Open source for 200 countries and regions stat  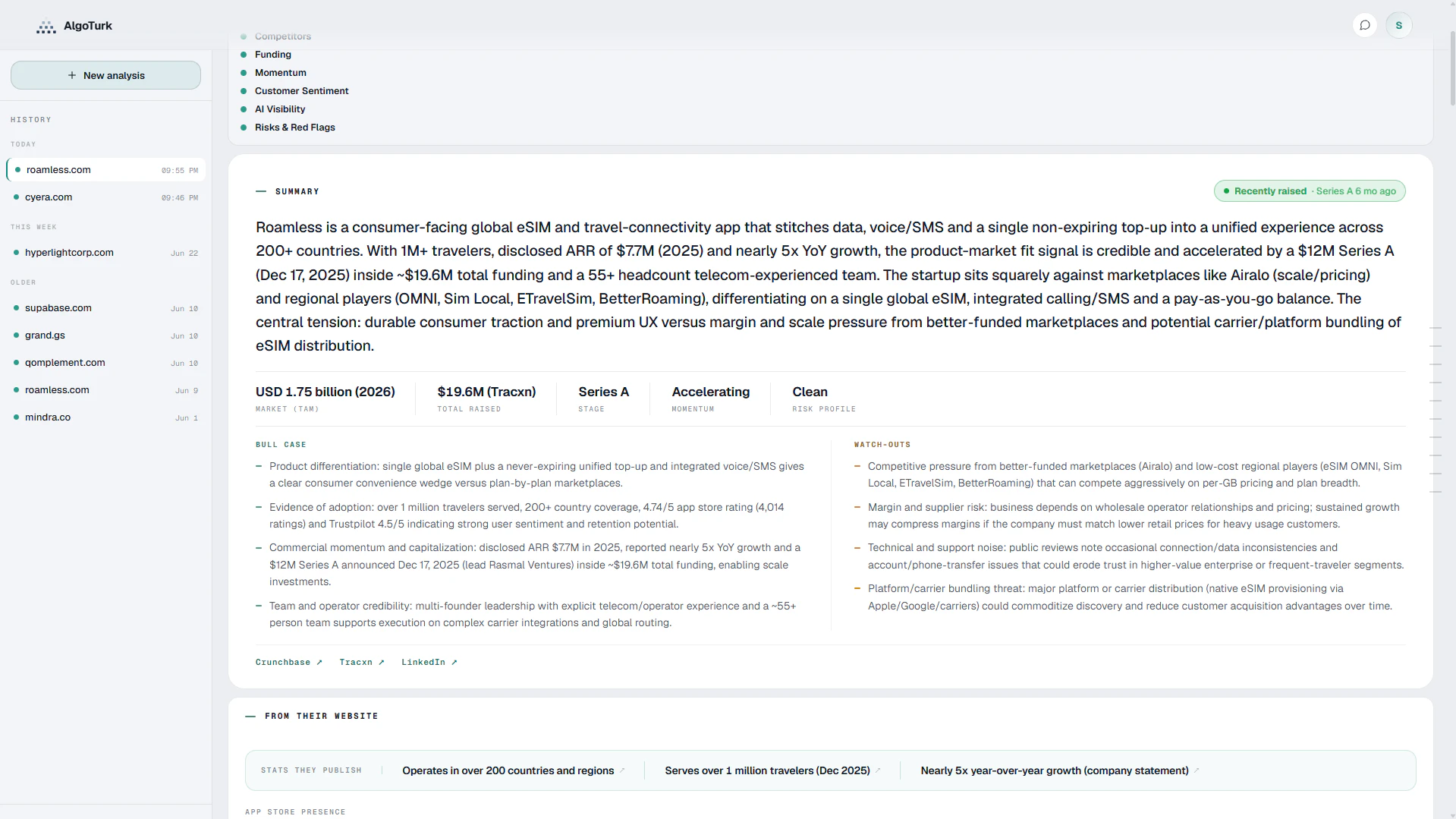click(x=622, y=770)
